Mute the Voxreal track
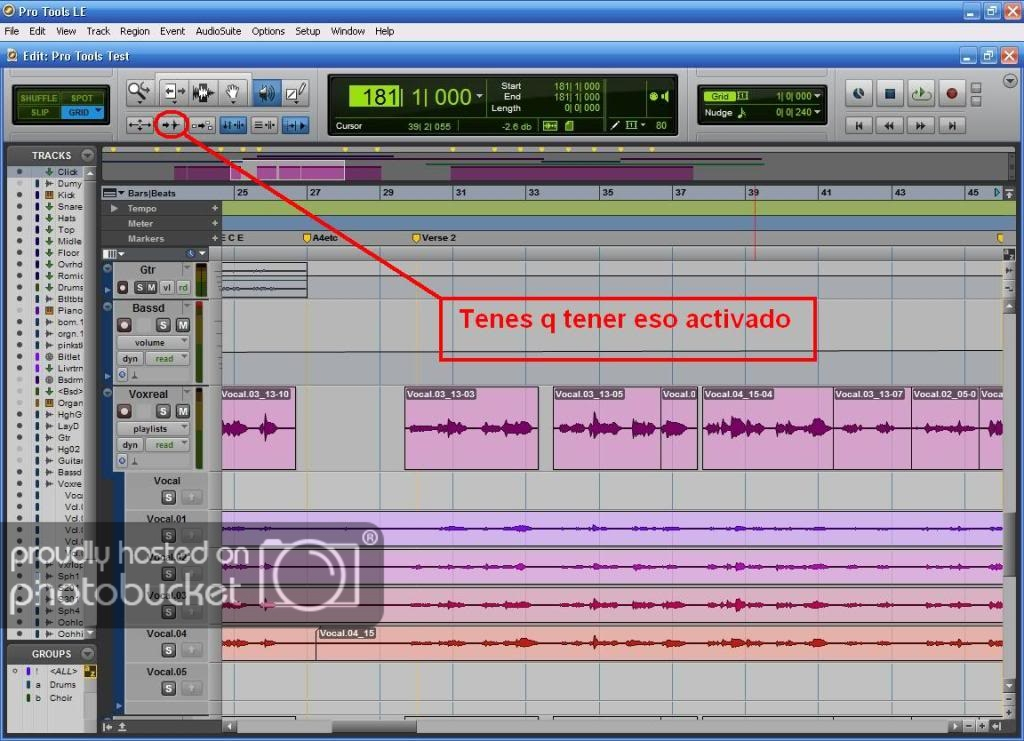Image resolution: width=1024 pixels, height=741 pixels. coord(182,411)
